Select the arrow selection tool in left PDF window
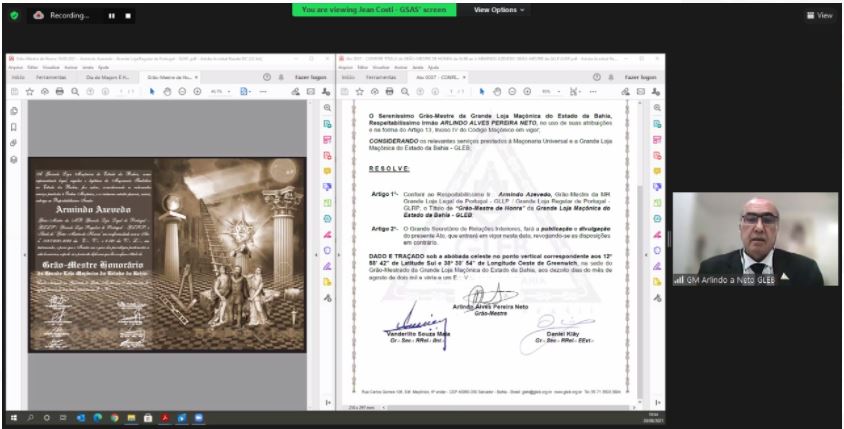Image resolution: width=844 pixels, height=429 pixels. point(152,91)
